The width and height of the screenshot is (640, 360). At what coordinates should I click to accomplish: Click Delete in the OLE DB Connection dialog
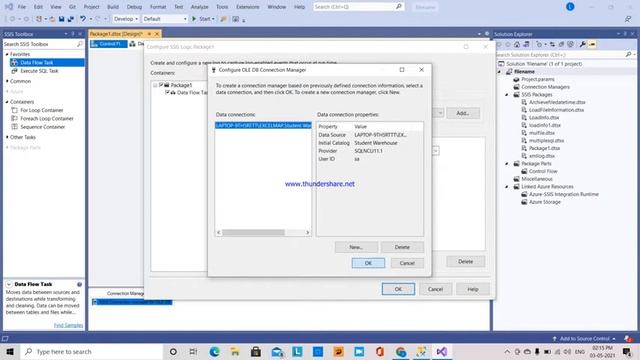(x=402, y=247)
